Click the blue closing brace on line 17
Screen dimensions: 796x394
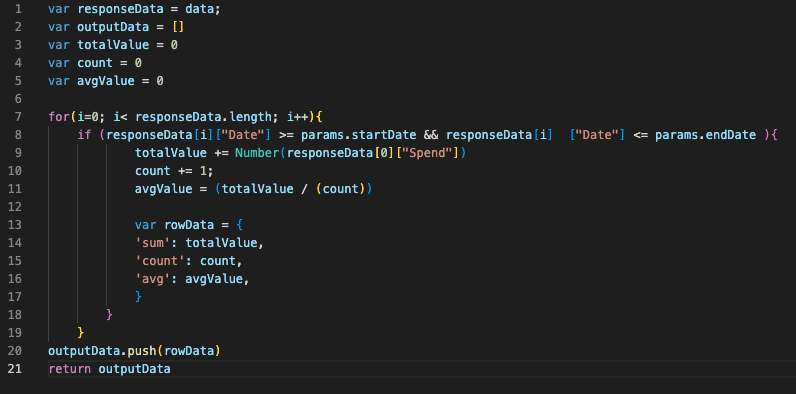click(138, 296)
